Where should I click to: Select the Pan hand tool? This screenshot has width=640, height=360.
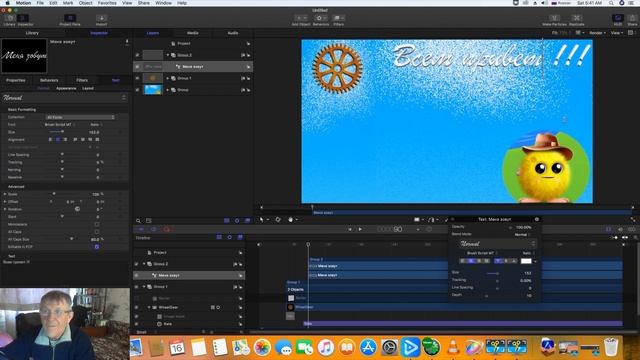point(291,220)
